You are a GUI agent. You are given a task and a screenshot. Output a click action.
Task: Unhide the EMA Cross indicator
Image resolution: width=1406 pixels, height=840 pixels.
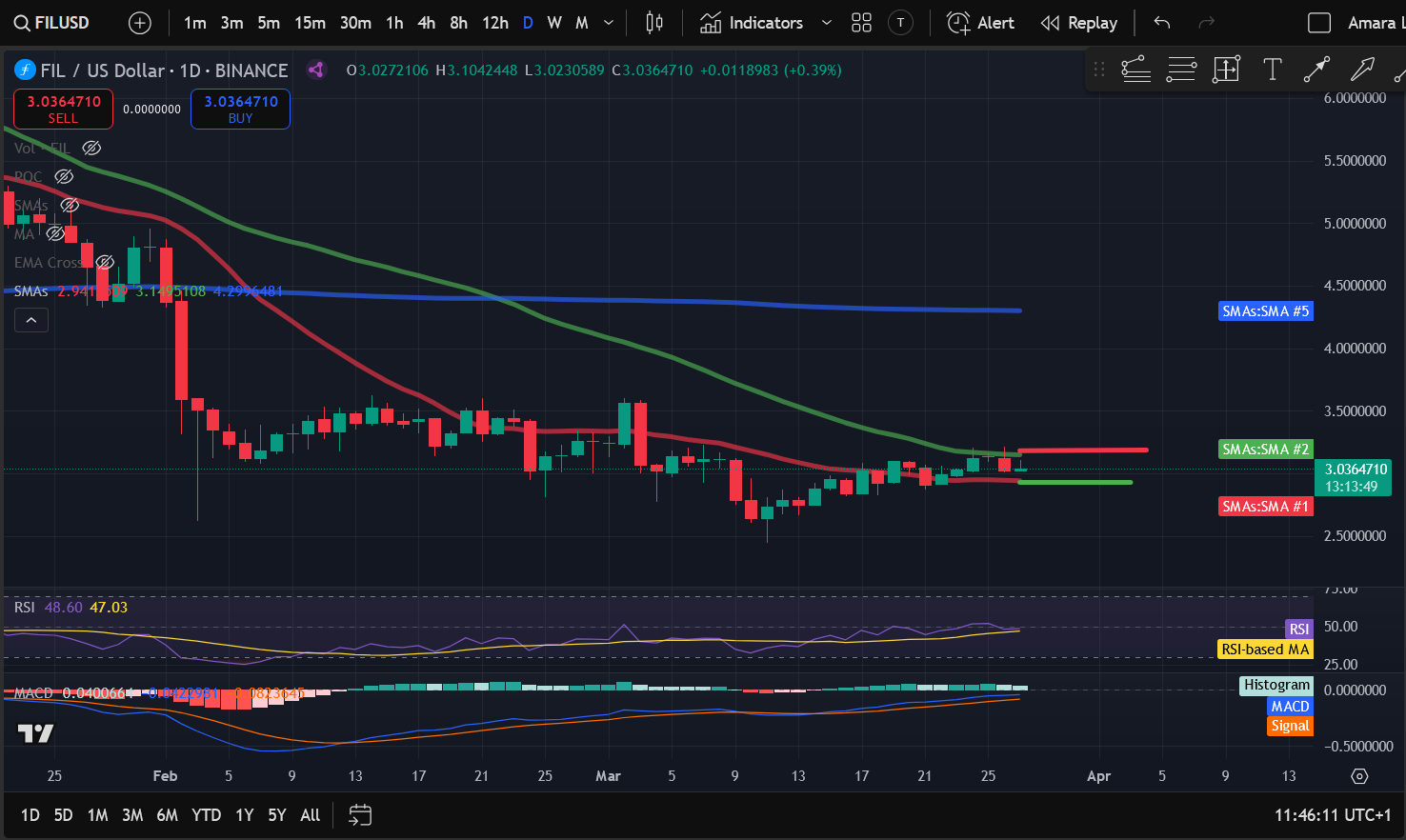105,262
